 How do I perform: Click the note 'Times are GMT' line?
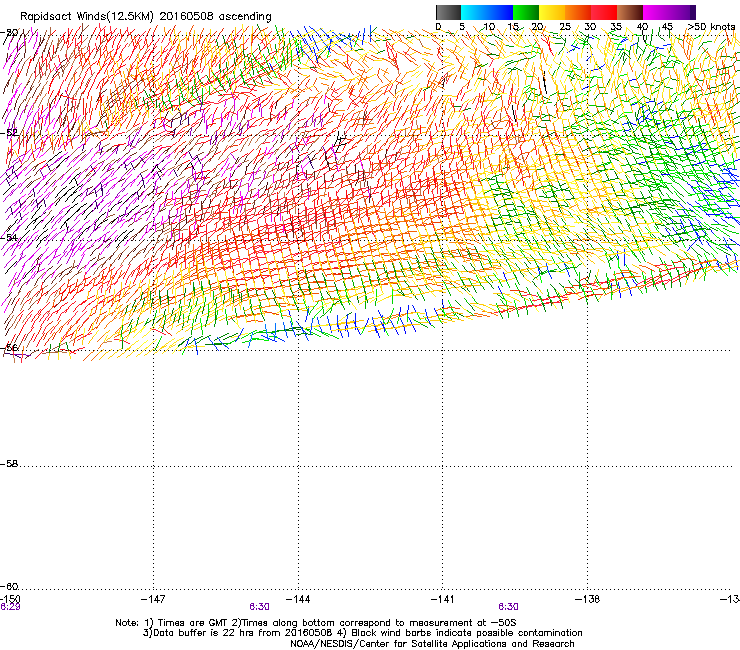[x=316, y=623]
